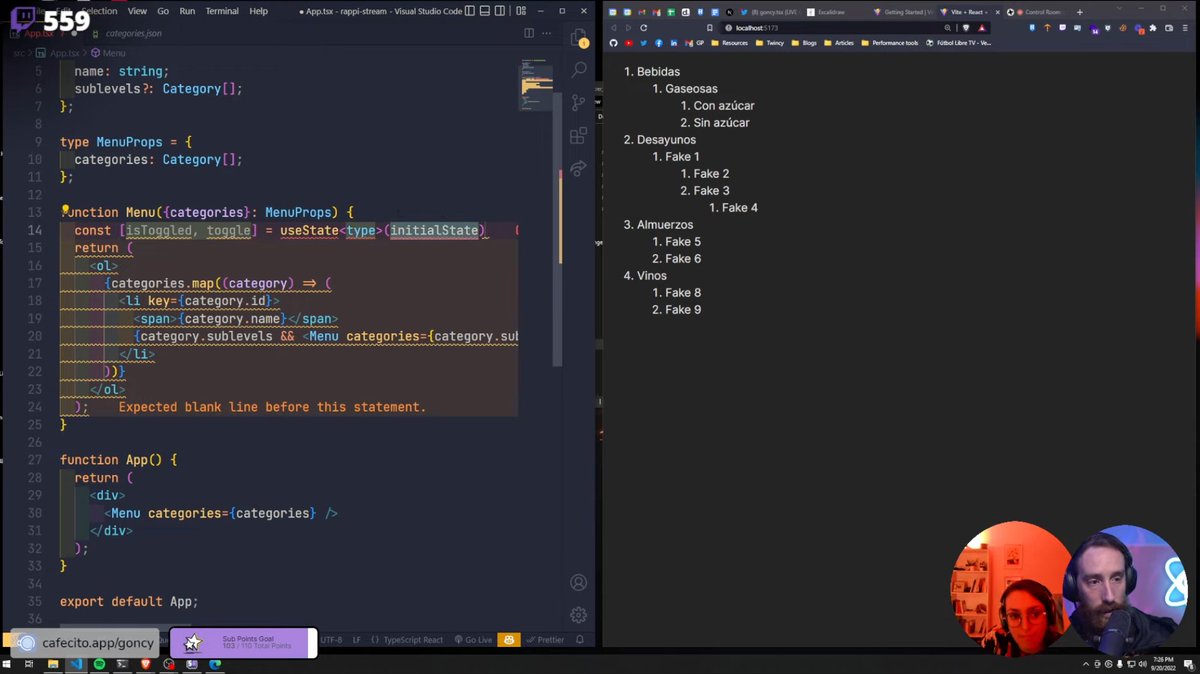Switch to the Getting Started browser tab

point(905,12)
